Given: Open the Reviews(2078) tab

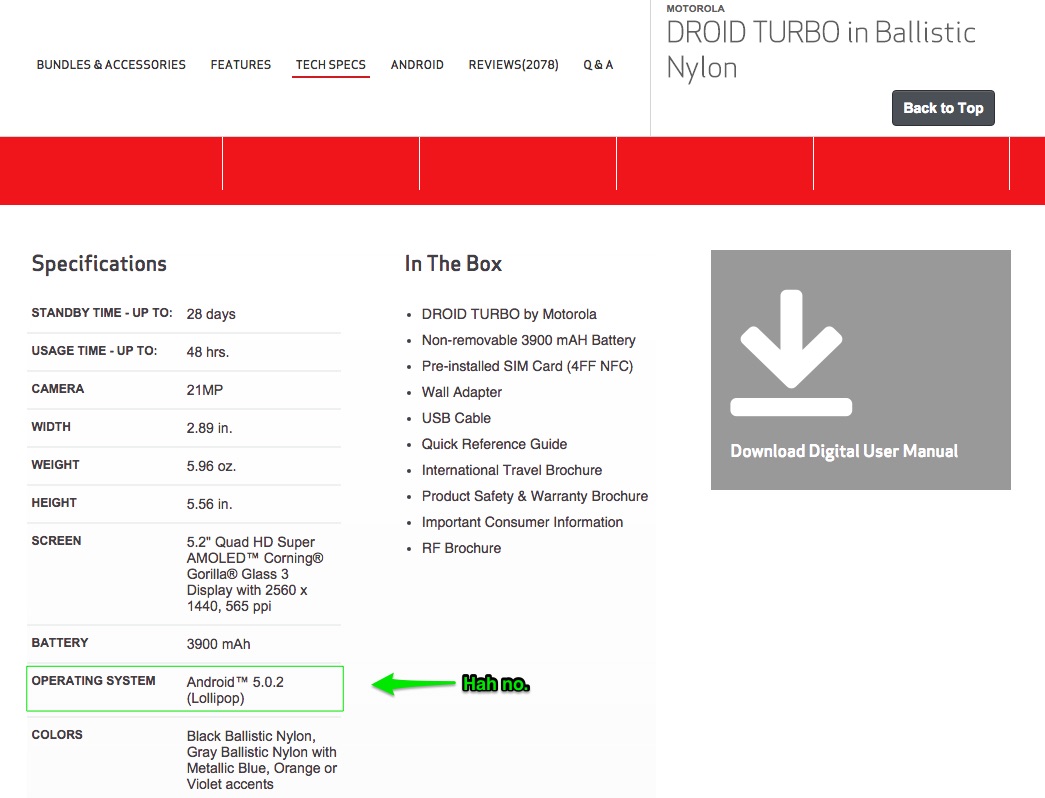Looking at the screenshot, I should coord(513,65).
